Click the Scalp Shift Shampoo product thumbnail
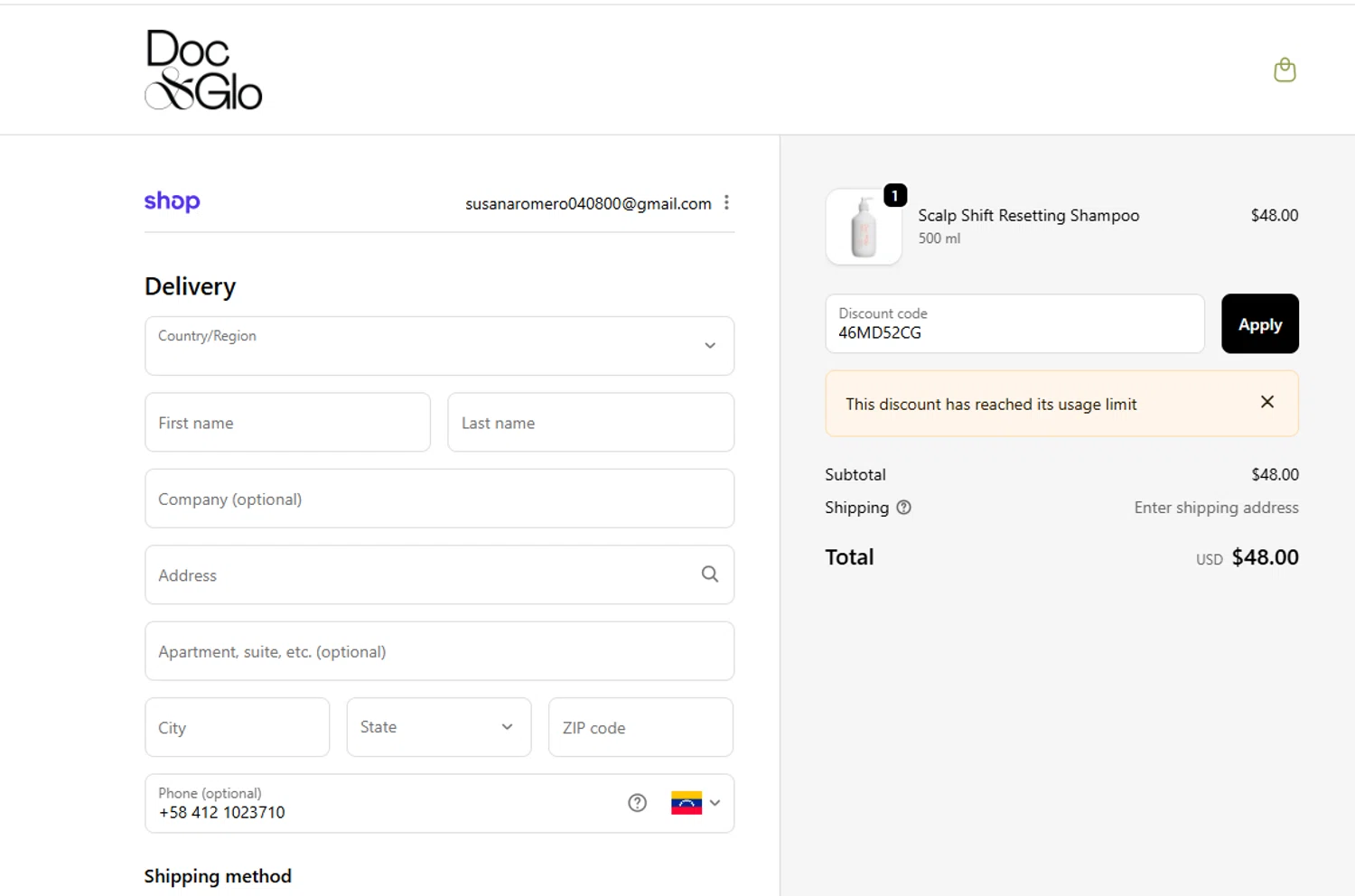Viewport: 1355px width, 896px height. click(864, 228)
